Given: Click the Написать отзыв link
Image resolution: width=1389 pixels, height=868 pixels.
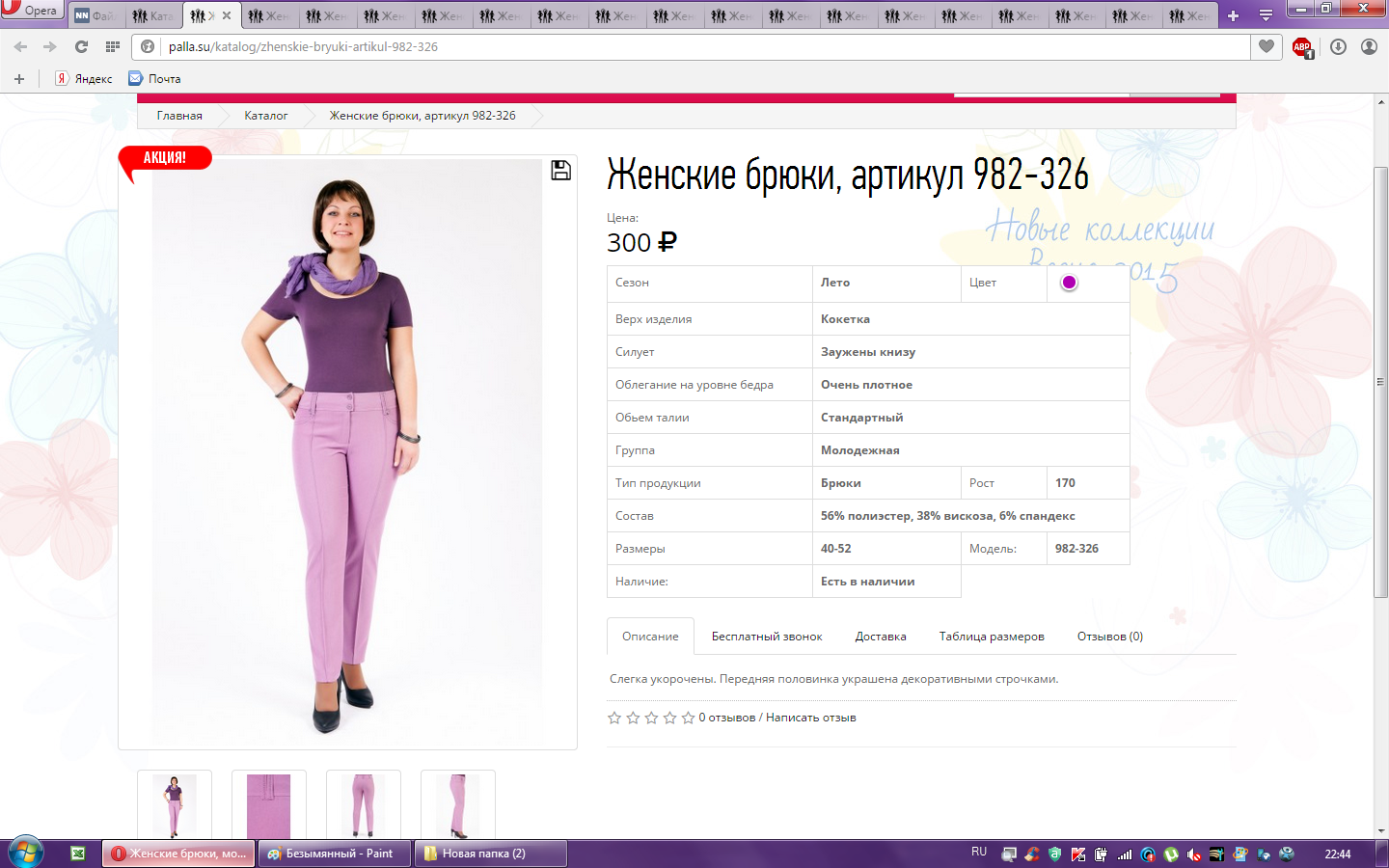Looking at the screenshot, I should pyautogui.click(x=810, y=718).
